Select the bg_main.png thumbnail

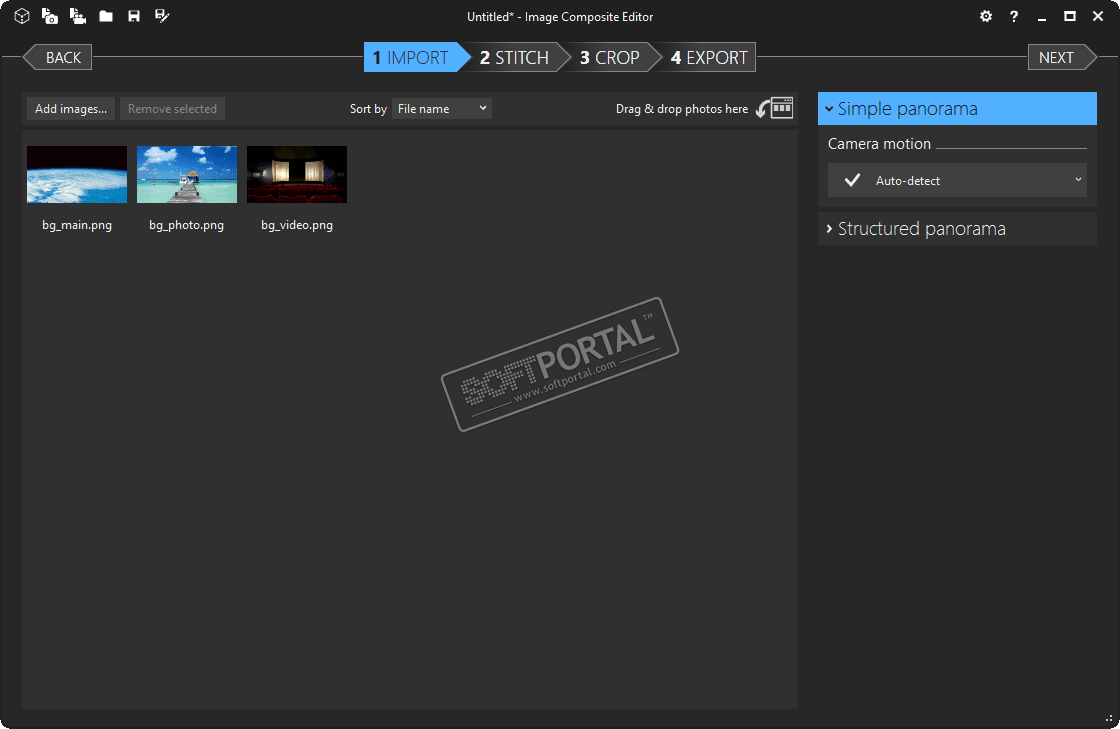pos(77,174)
